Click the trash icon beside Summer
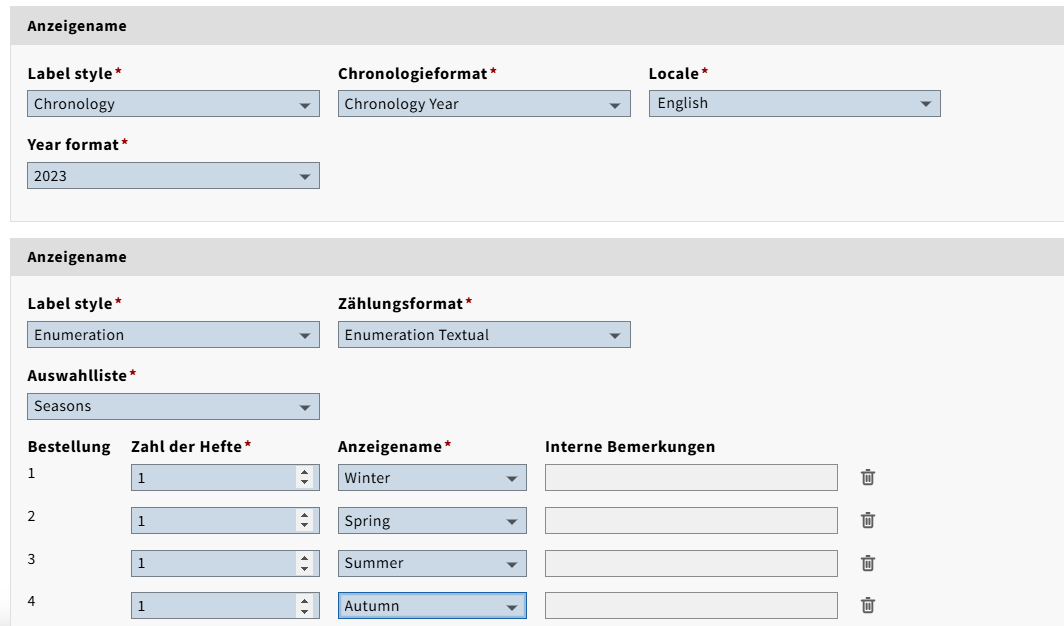The height and width of the screenshot is (626, 1064). (x=868, y=563)
